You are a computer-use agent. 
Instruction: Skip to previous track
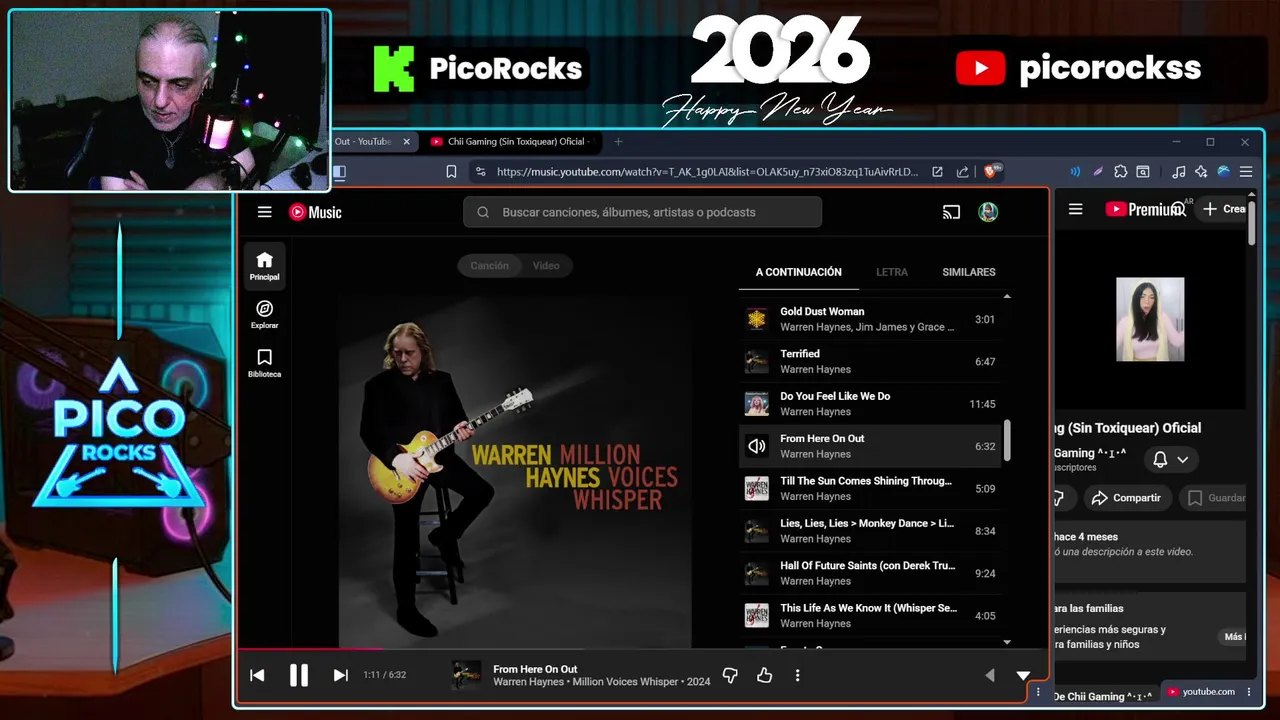(257, 675)
